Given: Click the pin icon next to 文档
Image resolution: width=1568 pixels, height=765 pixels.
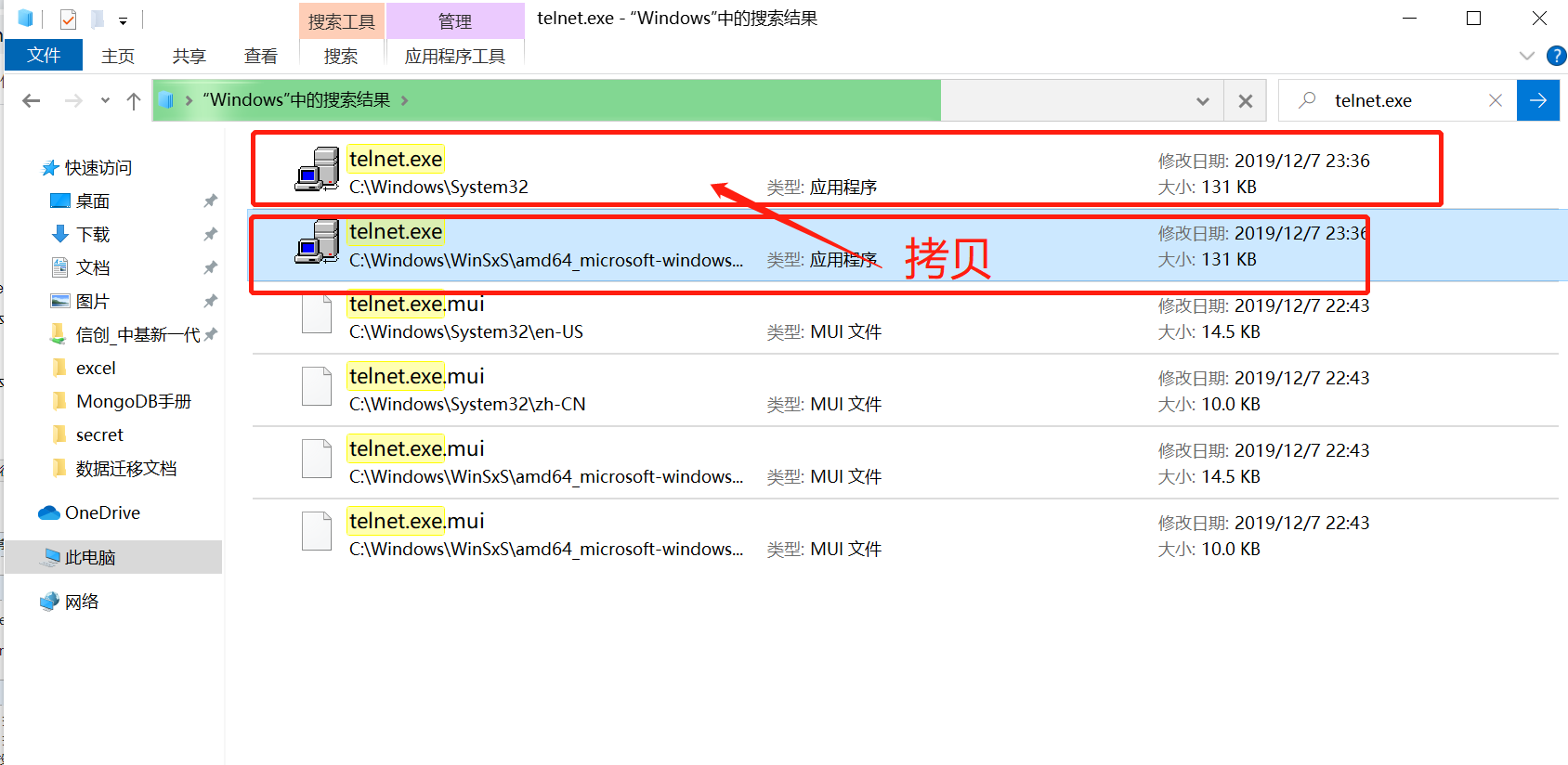Looking at the screenshot, I should coord(211,267).
